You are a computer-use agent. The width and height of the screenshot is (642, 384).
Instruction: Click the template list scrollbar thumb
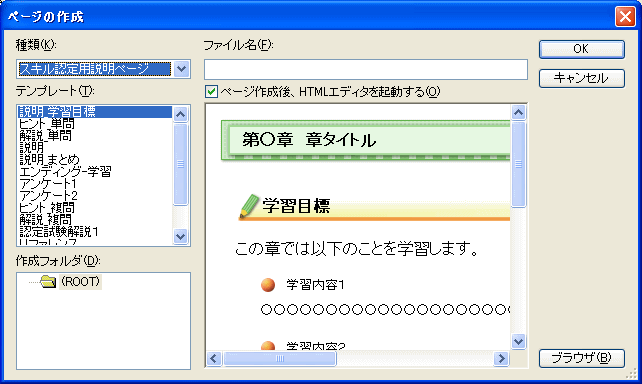pyautogui.click(x=181, y=164)
